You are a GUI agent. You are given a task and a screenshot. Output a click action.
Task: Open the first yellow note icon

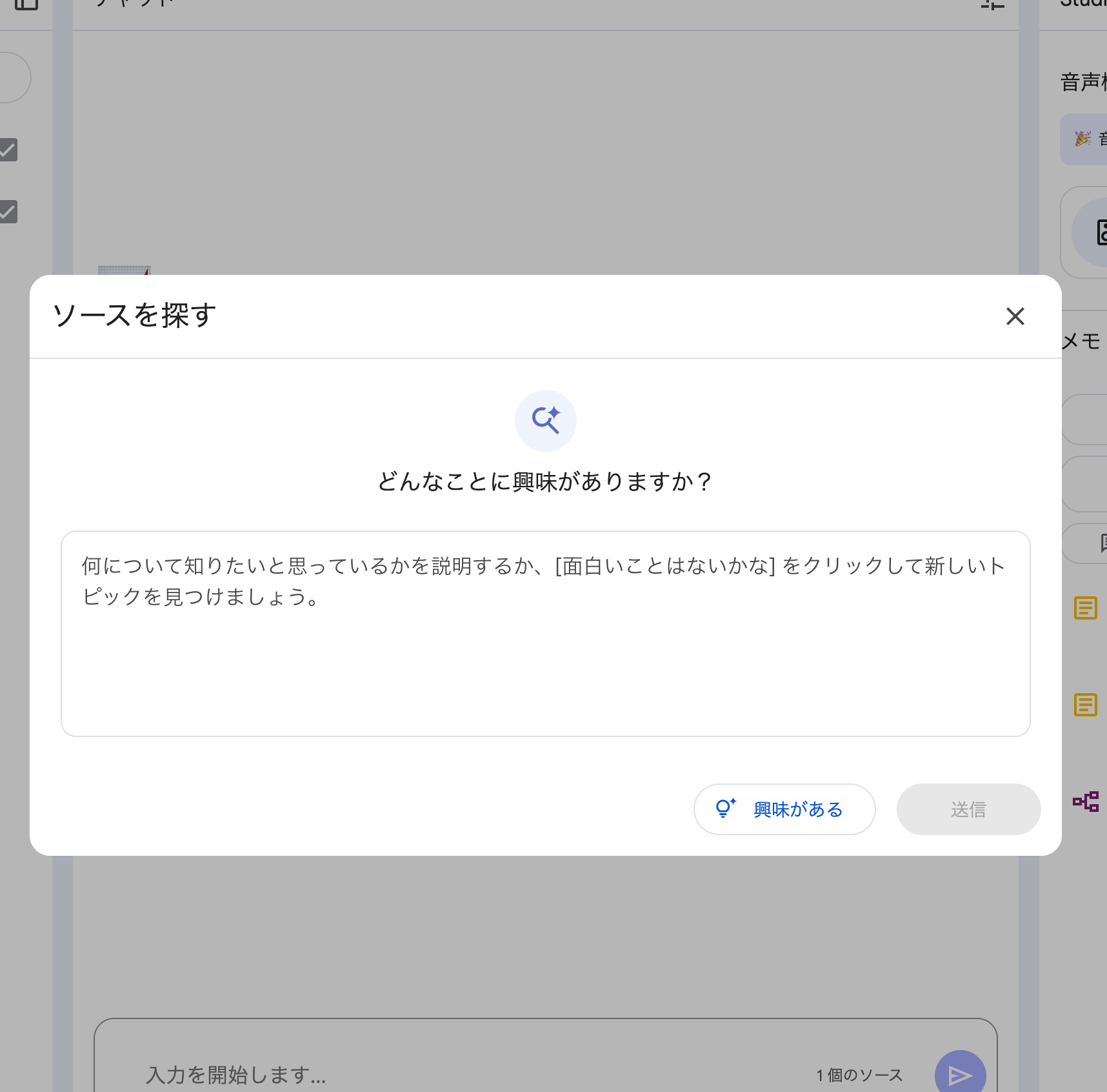(x=1086, y=608)
